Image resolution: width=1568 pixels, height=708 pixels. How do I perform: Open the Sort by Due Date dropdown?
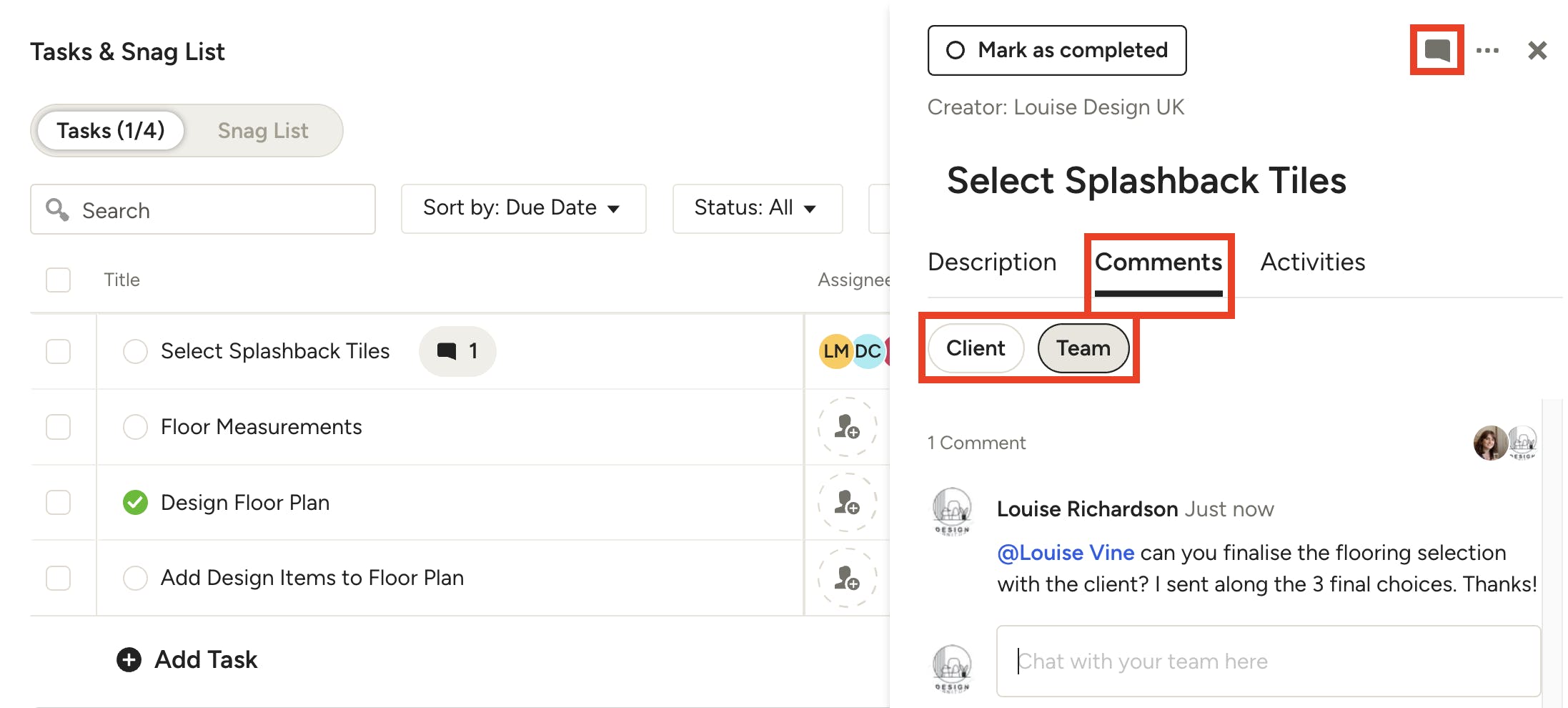[523, 208]
